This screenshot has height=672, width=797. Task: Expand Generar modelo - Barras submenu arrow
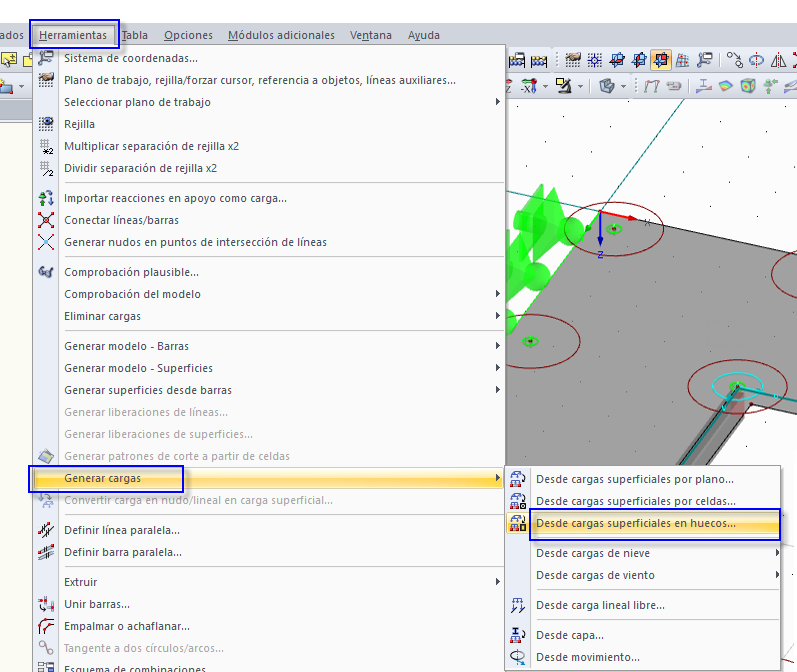point(498,346)
